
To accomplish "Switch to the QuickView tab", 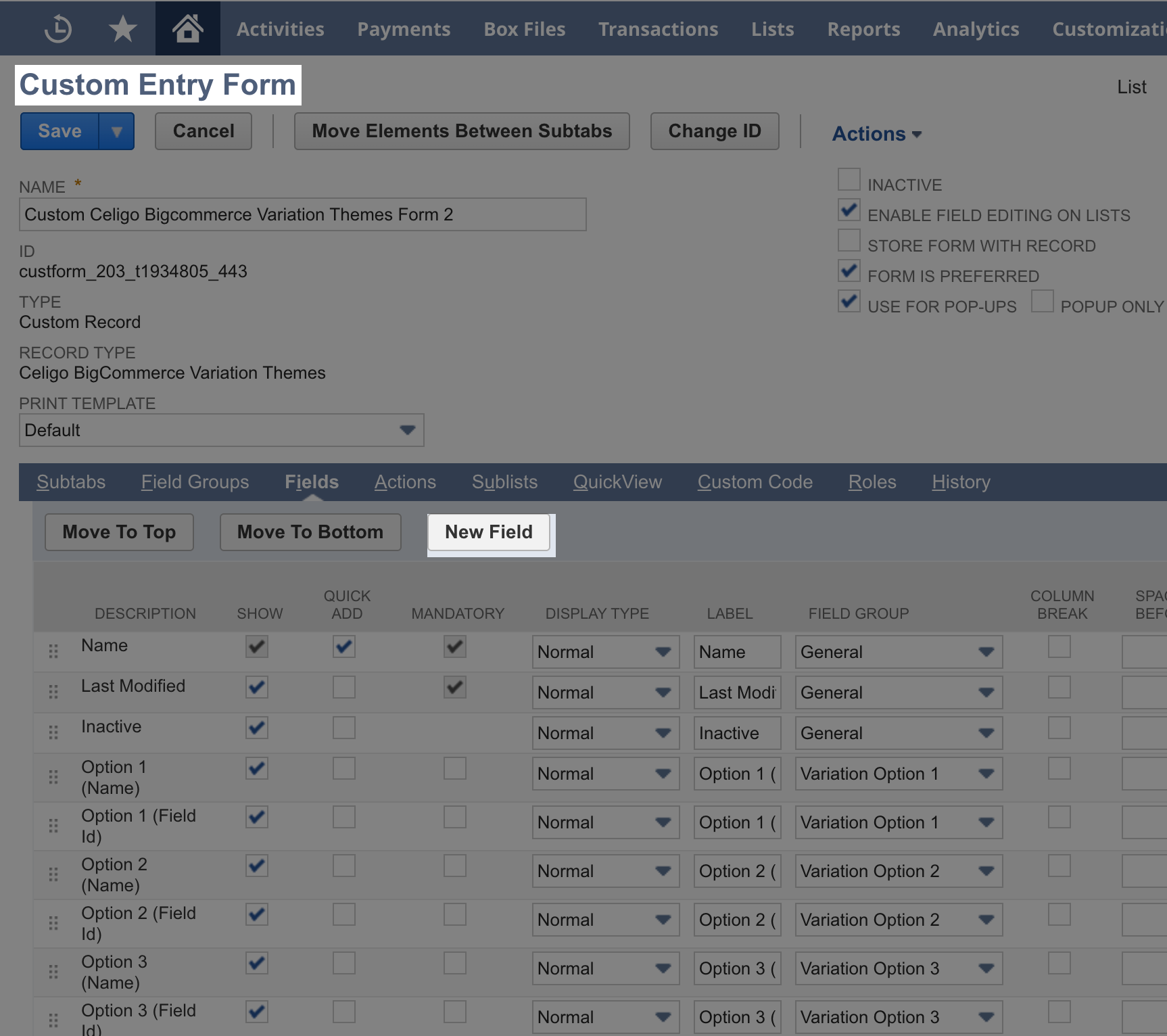I will [x=618, y=482].
